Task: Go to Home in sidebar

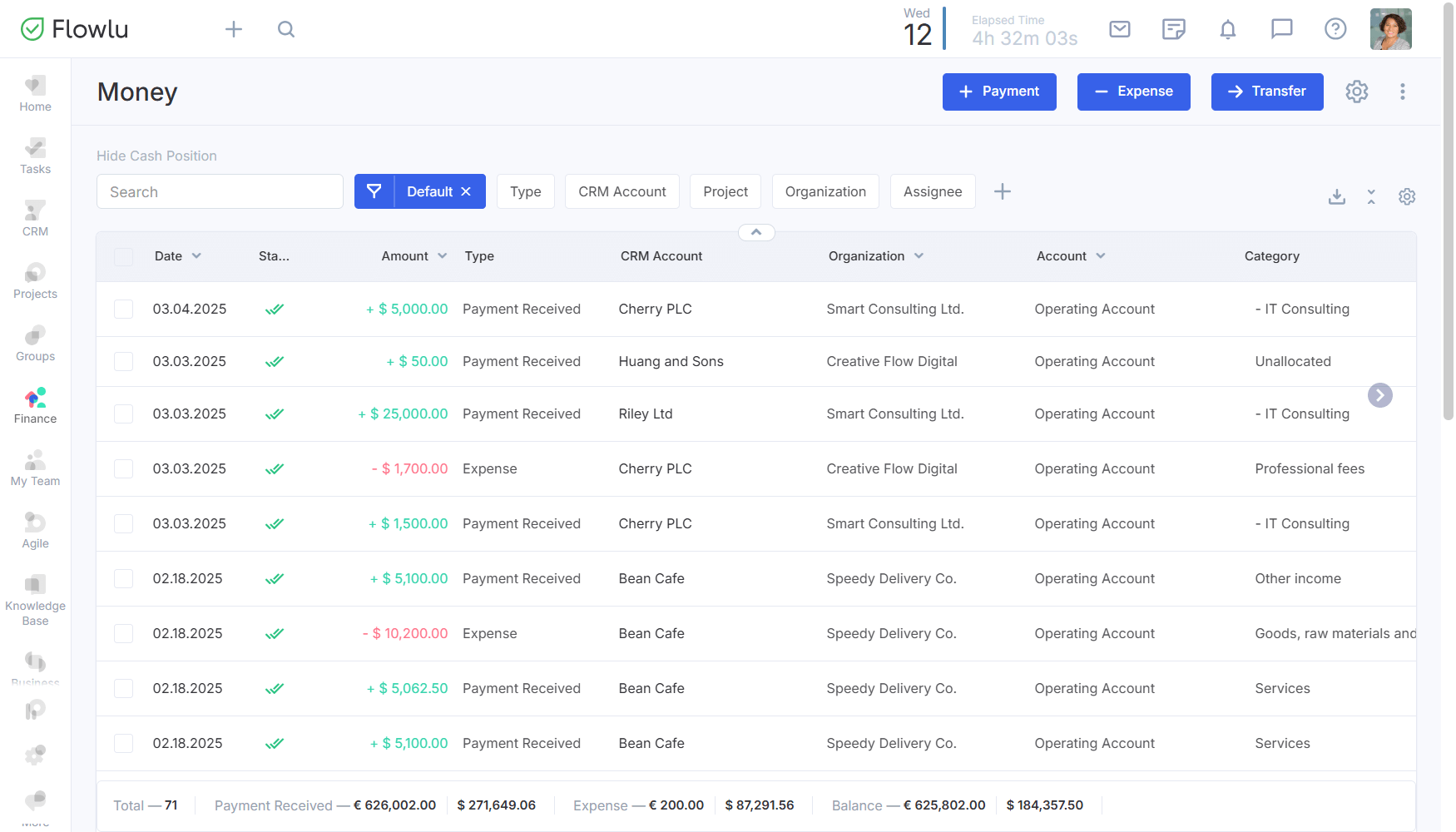Action: pyautogui.click(x=35, y=93)
